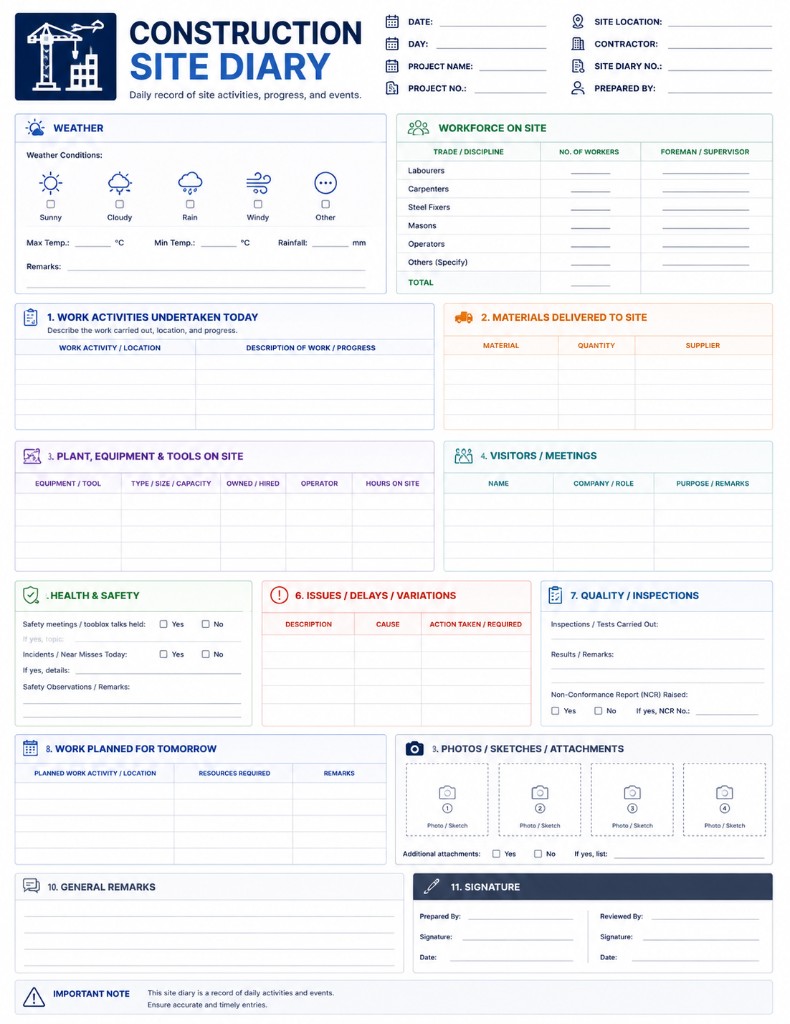Screen dimensions: 790x1024
Task: Click the camera icon in the Photos / Sketches header
Action: point(415,748)
